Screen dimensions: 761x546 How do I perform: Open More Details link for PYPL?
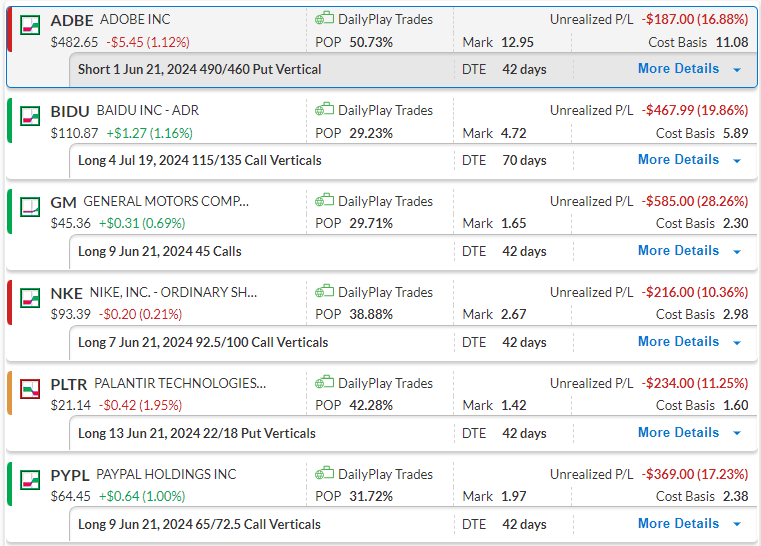coord(678,524)
